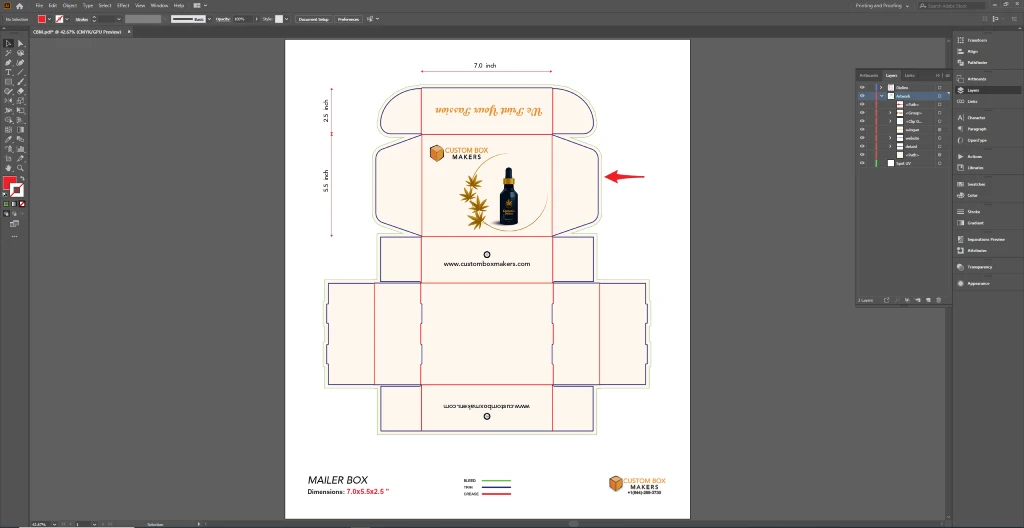1024x528 pixels.
Task: Select the Type tool
Action: click(x=8, y=72)
